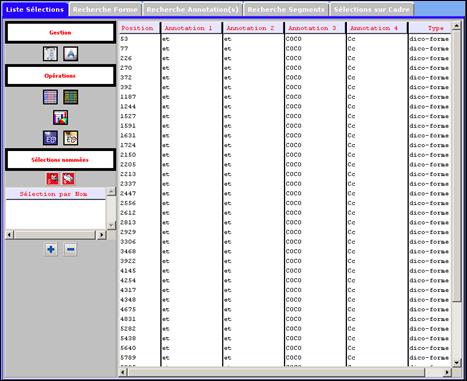Viewport: 467px width, 381px height.
Task: Click the blue-pink striped table icon
Action: (50, 97)
